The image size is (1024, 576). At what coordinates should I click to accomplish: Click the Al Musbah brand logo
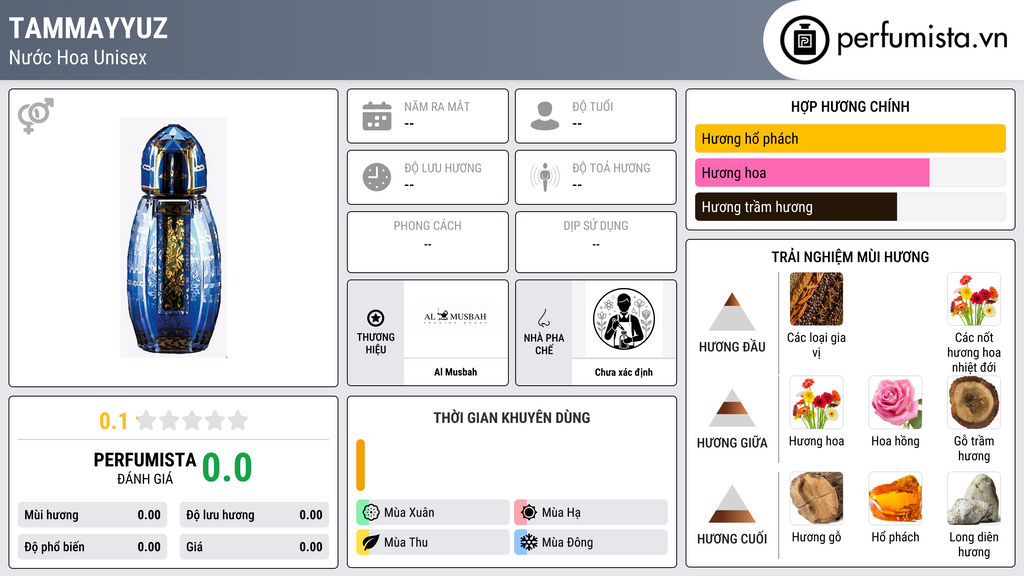pyautogui.click(x=455, y=317)
